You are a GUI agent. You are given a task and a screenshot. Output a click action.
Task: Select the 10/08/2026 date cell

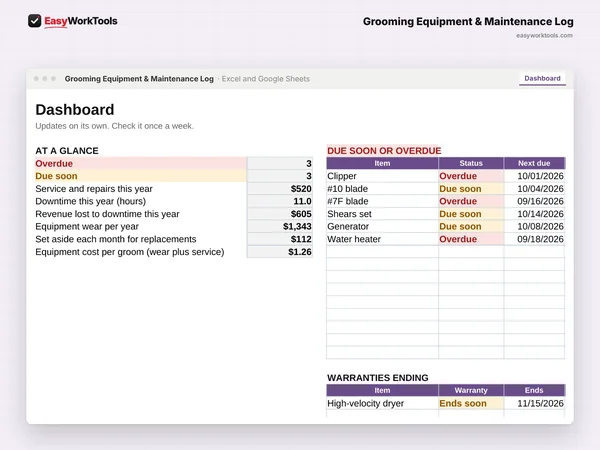click(534, 227)
